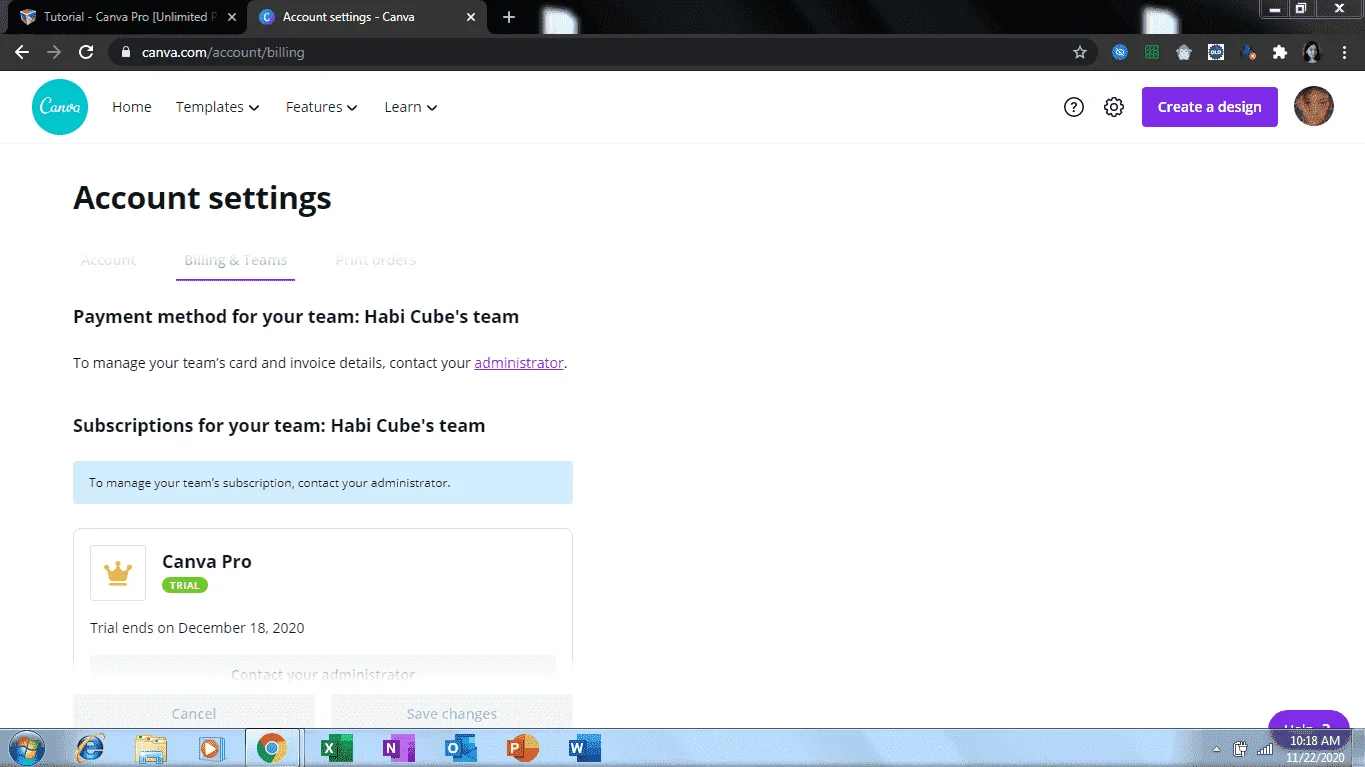
Task: Click the gorilla extension icon
Action: click(x=1184, y=52)
